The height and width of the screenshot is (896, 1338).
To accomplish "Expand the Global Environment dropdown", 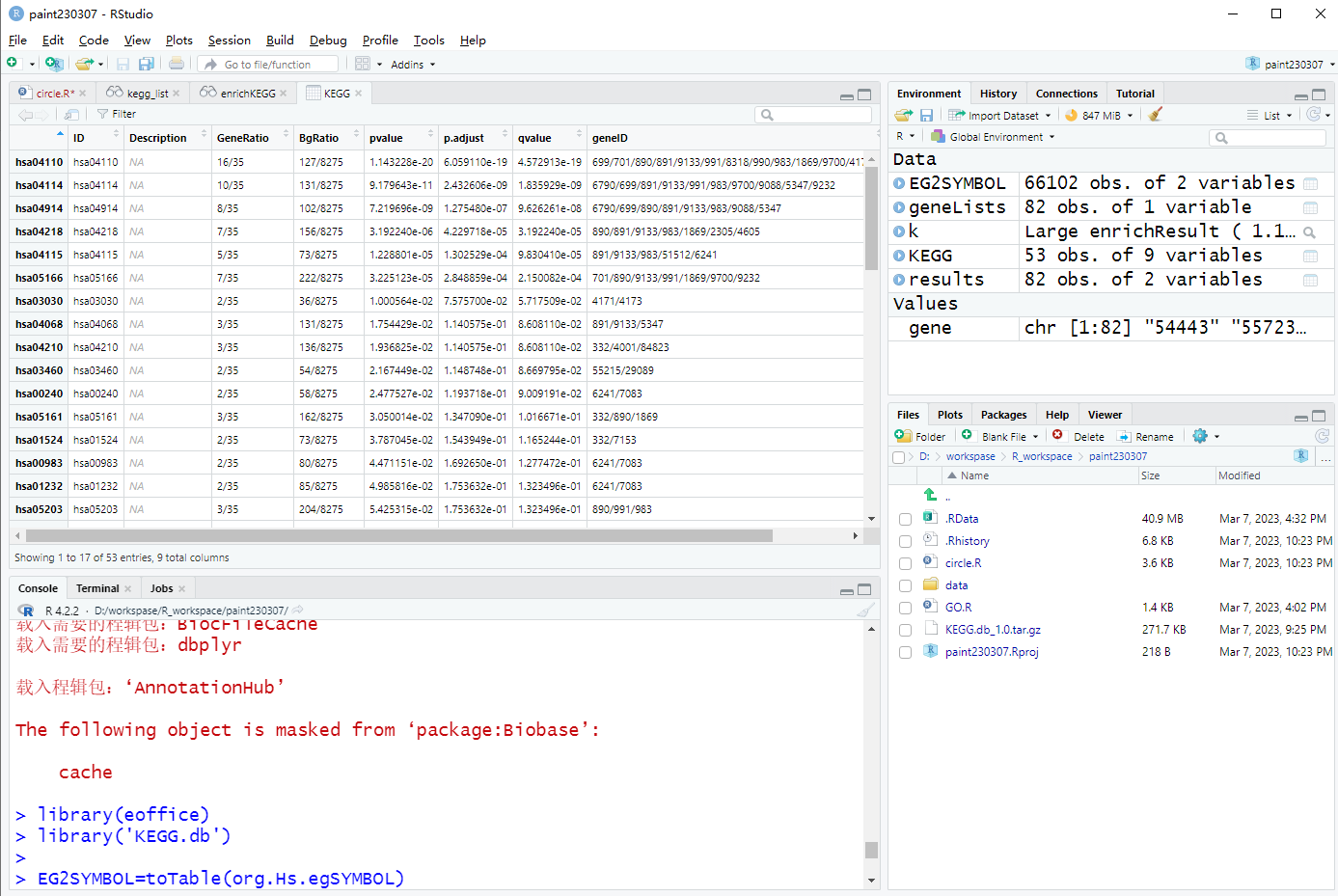I will 994,137.
